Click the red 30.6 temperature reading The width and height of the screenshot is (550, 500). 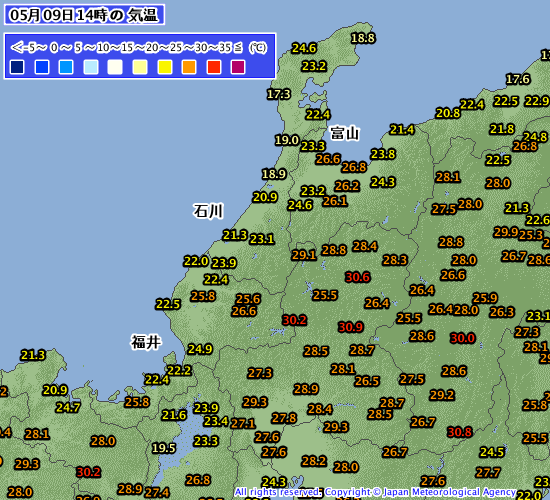click(357, 277)
